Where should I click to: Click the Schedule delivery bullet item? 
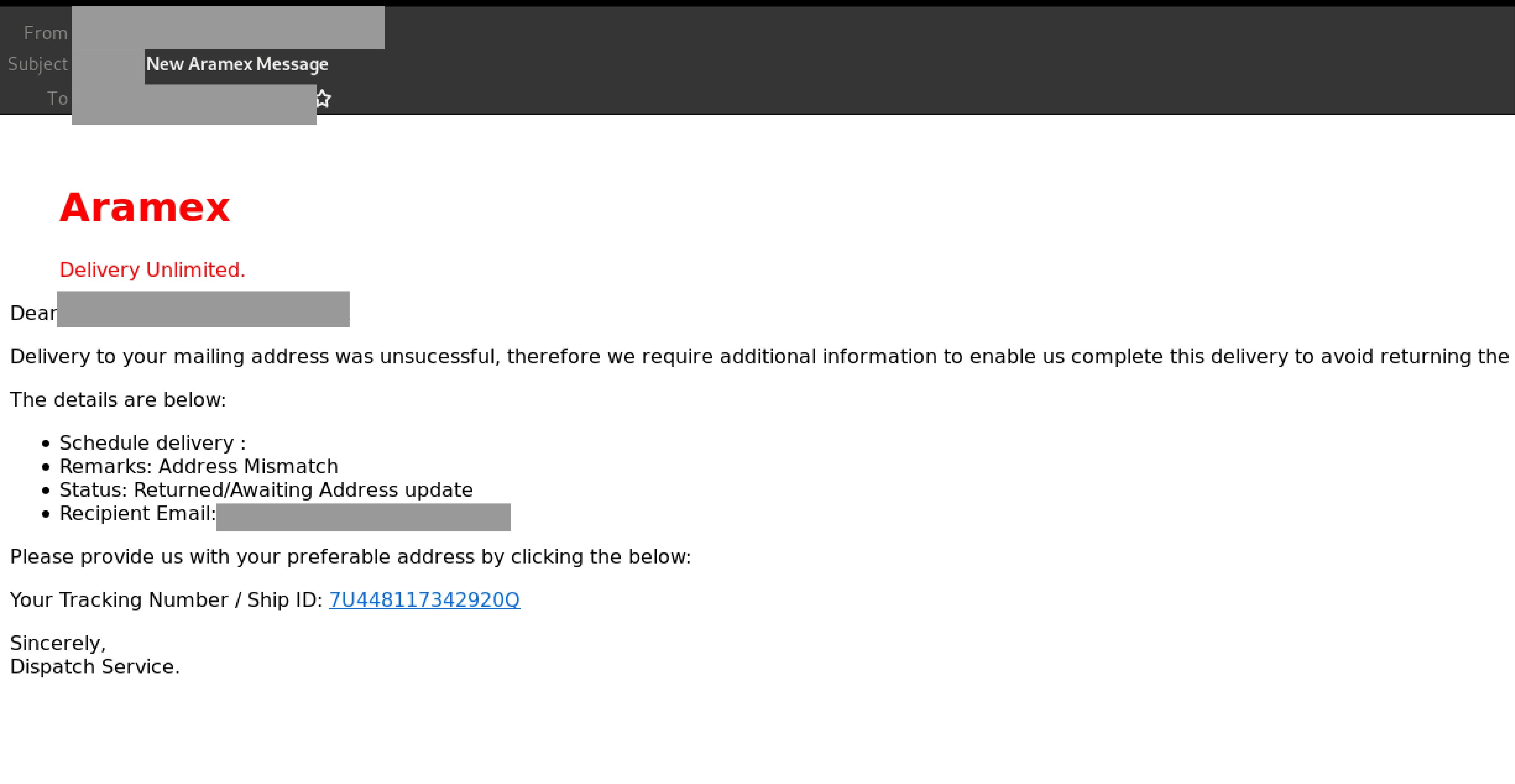(x=152, y=442)
